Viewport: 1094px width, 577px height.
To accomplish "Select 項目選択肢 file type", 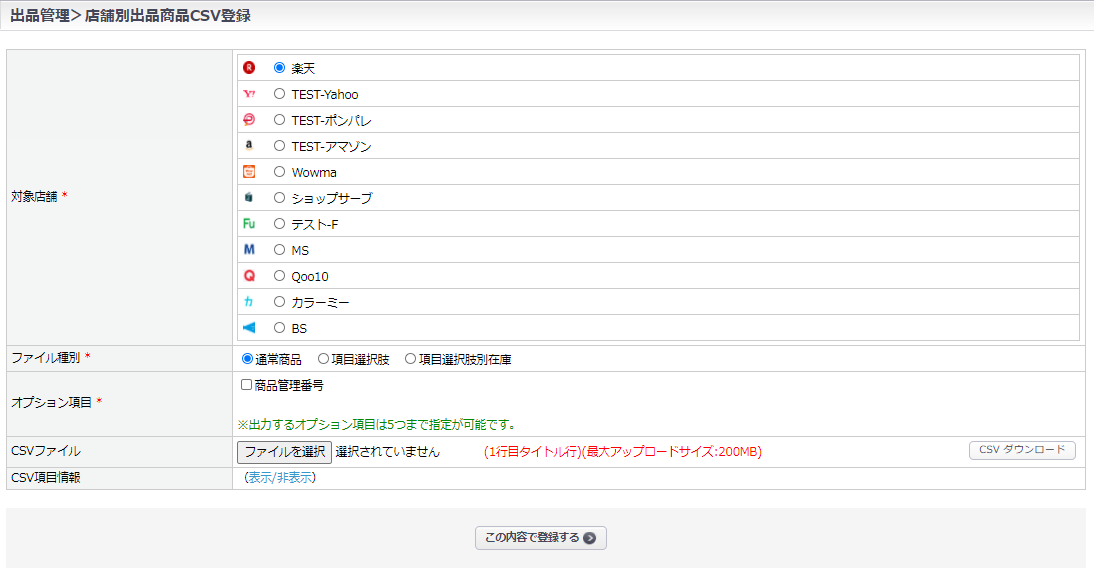I will point(323,359).
